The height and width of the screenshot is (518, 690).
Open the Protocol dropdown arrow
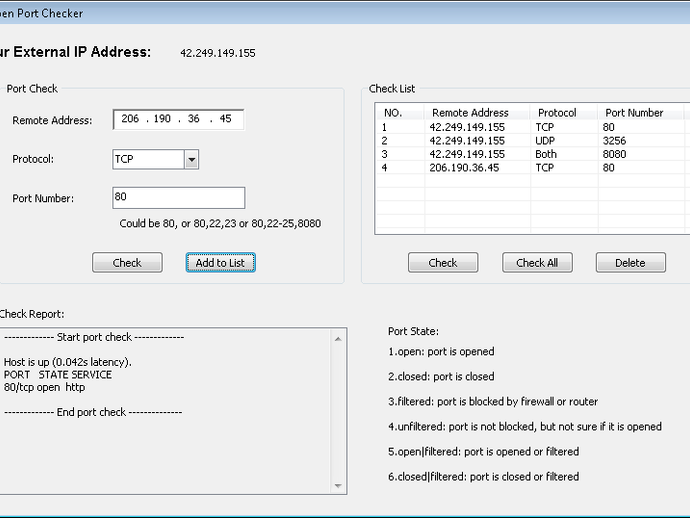coord(191,159)
